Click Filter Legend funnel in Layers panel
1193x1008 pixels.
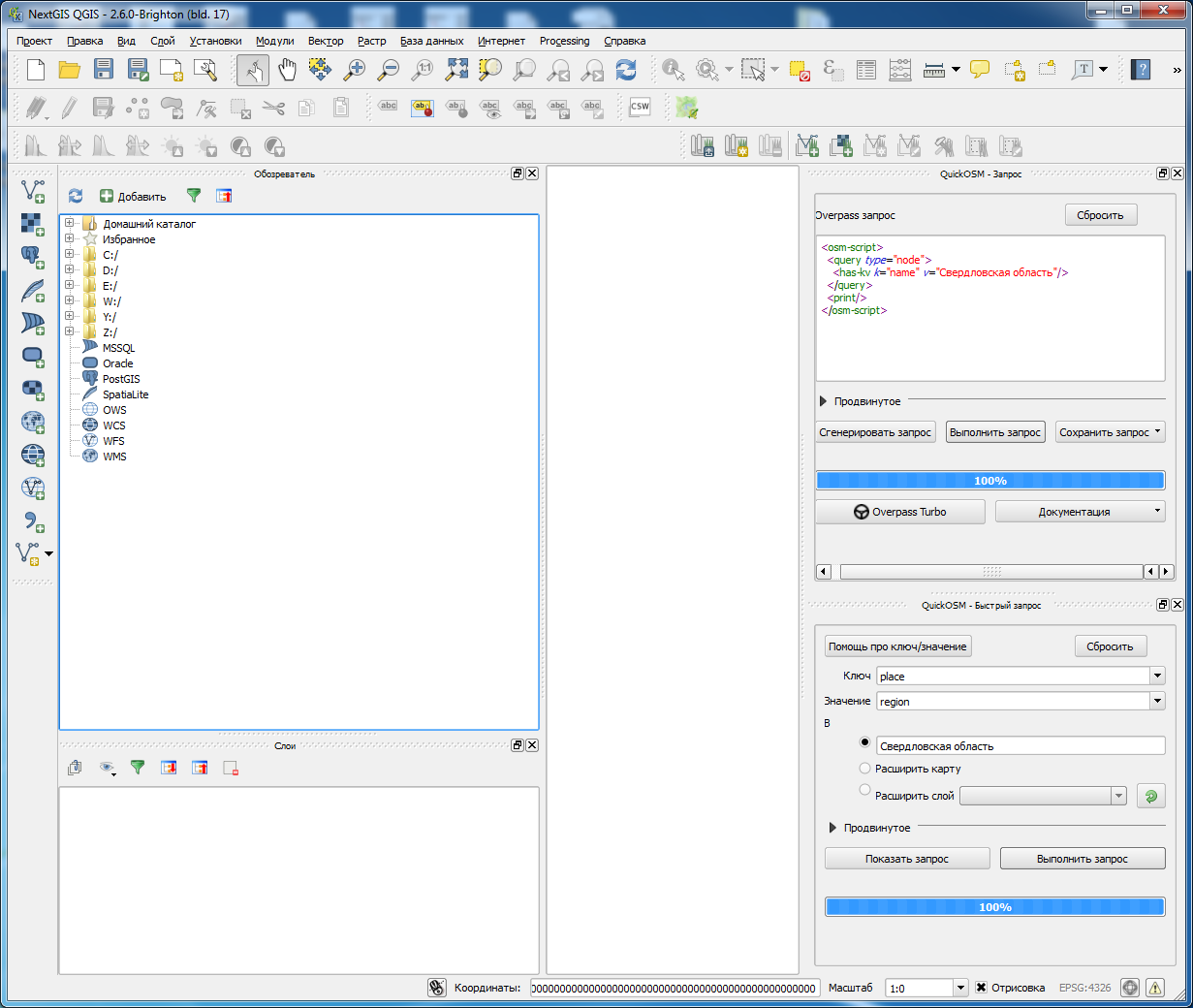click(138, 768)
